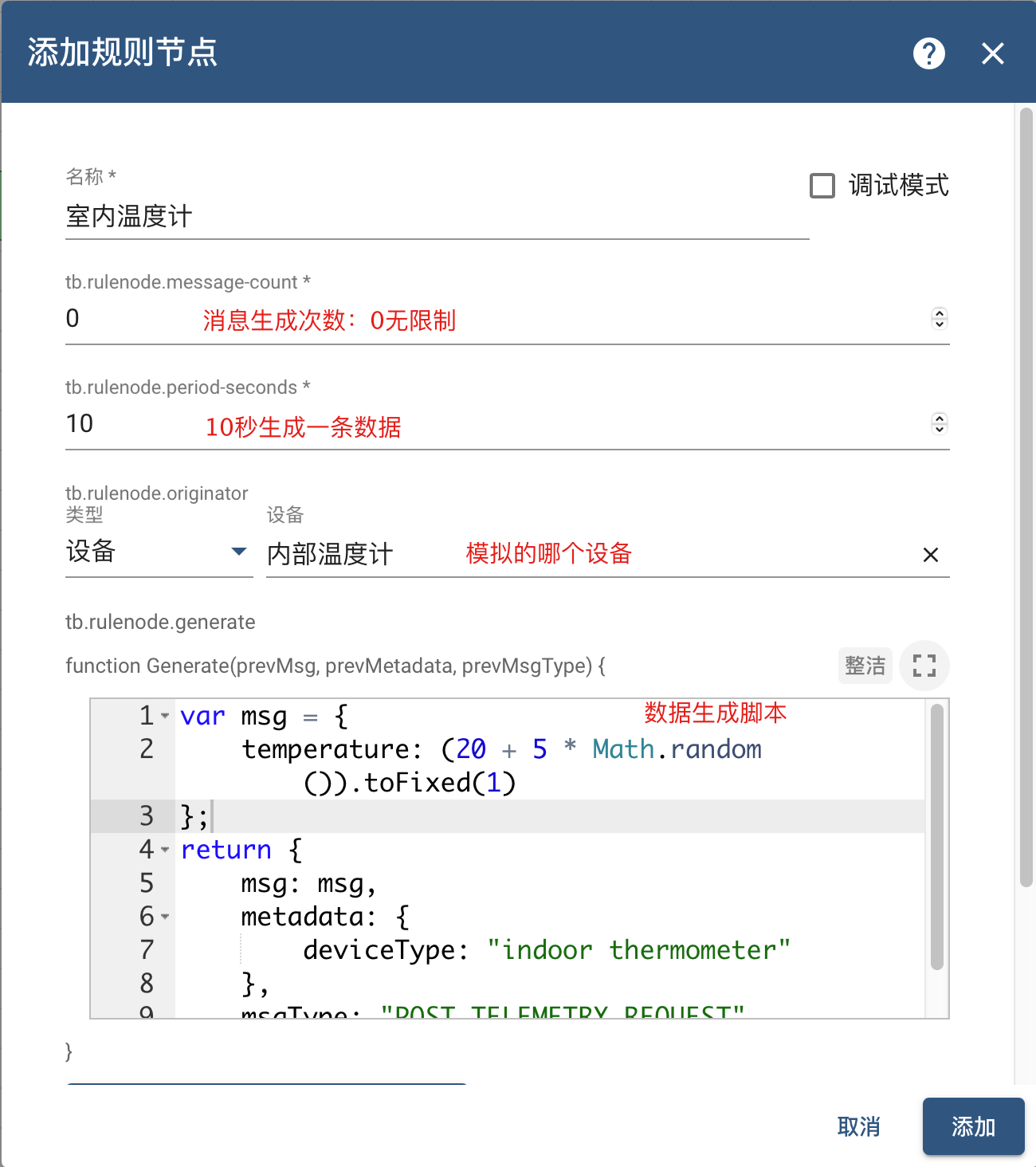Viewport: 1036px width, 1167px height.
Task: Click the 'var msg = {' code line
Action: coord(265,717)
